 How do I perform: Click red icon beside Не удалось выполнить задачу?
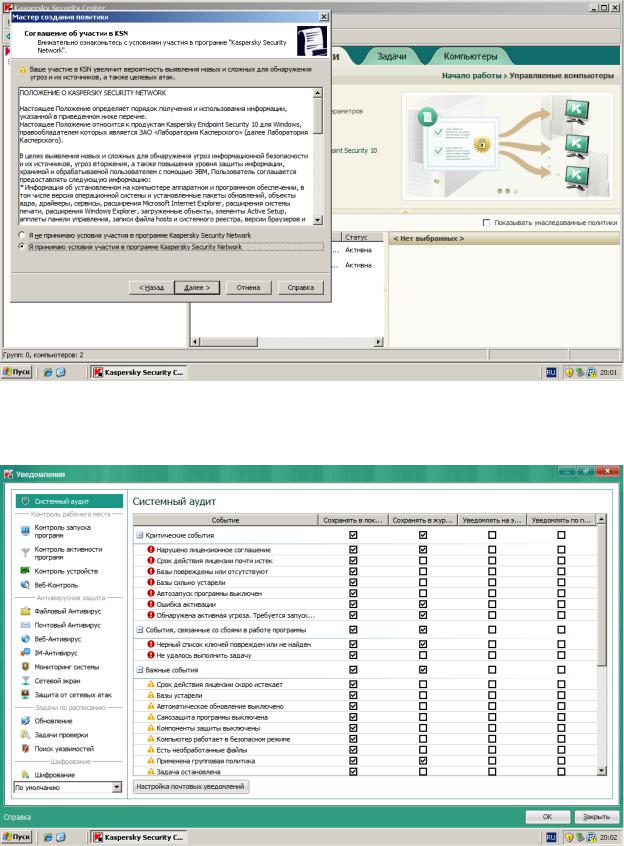[x=151, y=655]
